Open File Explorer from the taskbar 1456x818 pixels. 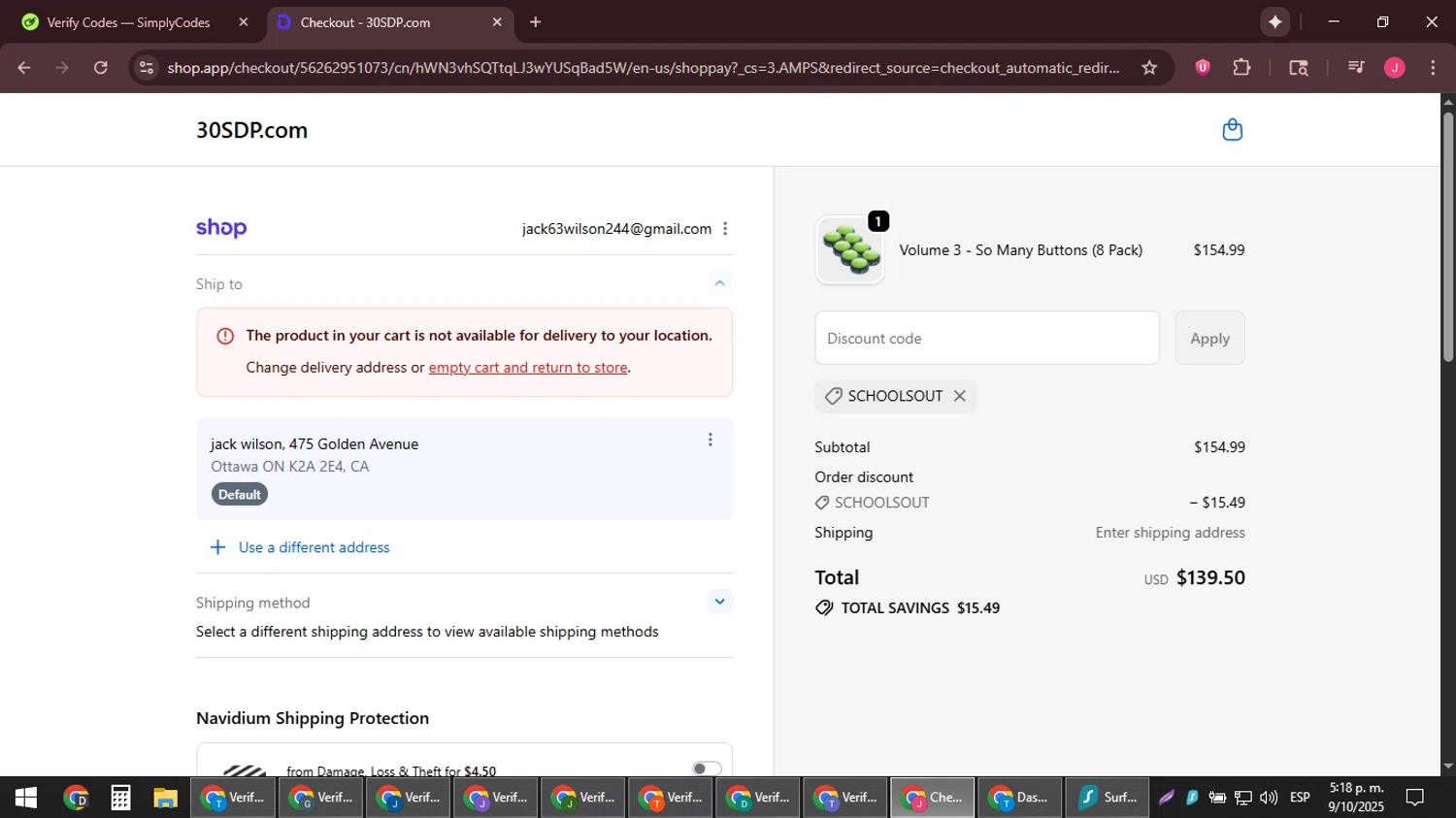[166, 798]
